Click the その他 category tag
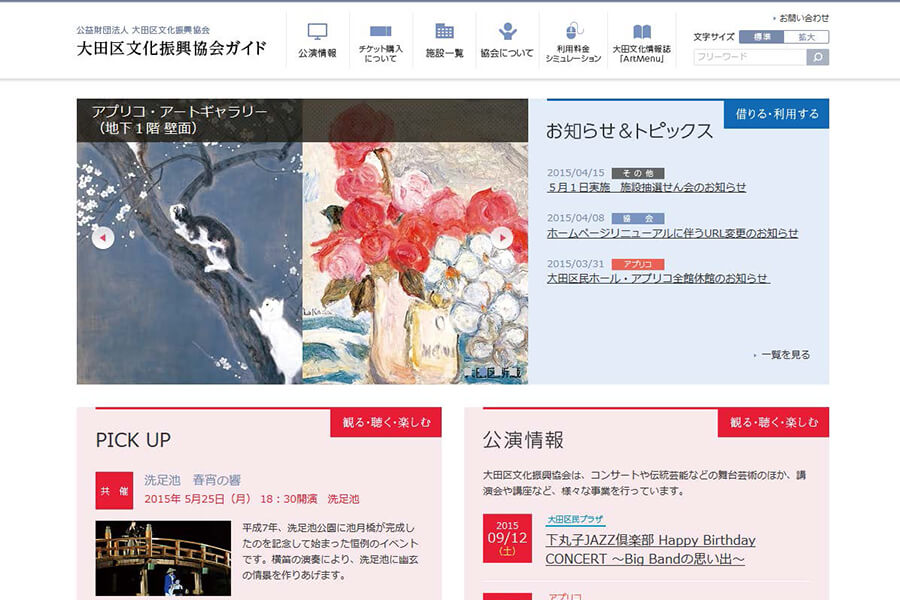This screenshot has height=600, width=900. 638,173
